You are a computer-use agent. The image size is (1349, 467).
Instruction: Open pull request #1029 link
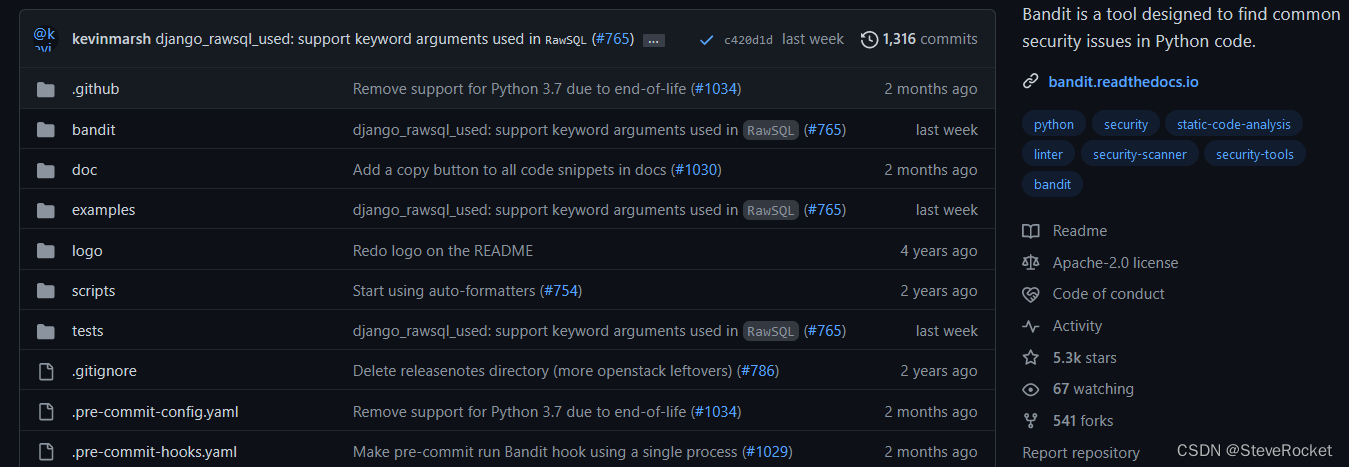(x=767, y=452)
